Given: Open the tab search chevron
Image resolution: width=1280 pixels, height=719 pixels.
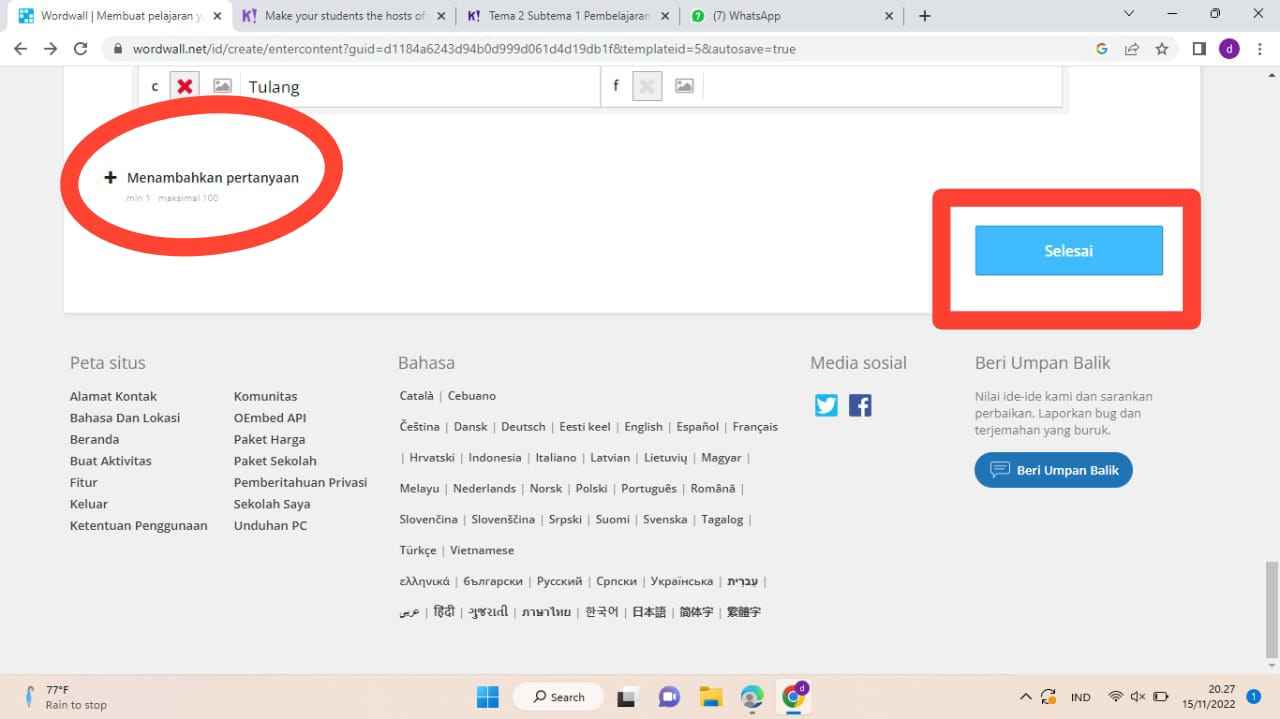Looking at the screenshot, I should [1129, 14].
